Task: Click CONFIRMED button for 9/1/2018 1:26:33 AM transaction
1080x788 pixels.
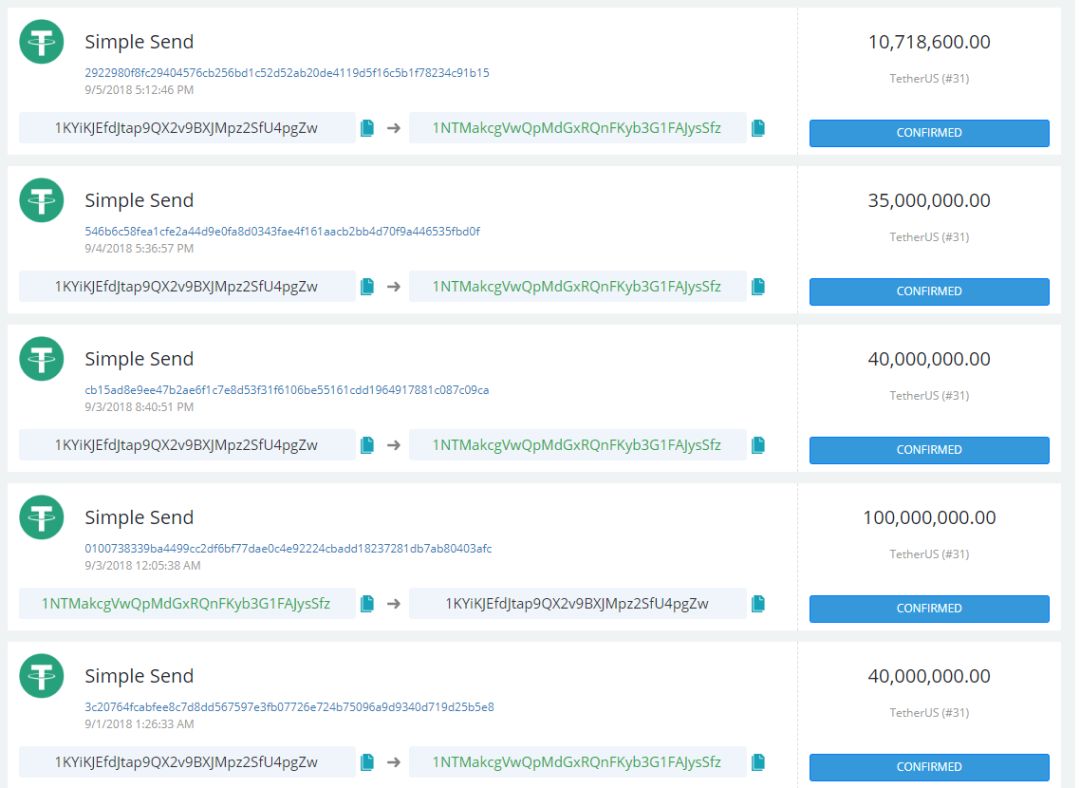Action: (x=929, y=767)
